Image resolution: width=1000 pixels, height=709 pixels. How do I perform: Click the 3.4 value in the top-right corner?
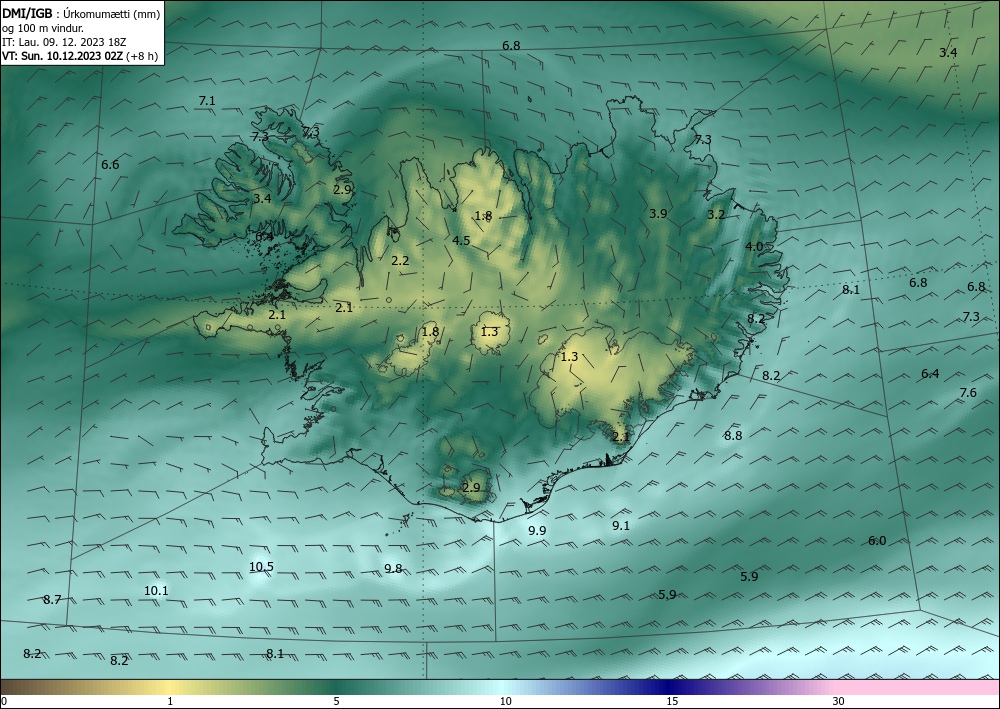pyautogui.click(x=948, y=53)
